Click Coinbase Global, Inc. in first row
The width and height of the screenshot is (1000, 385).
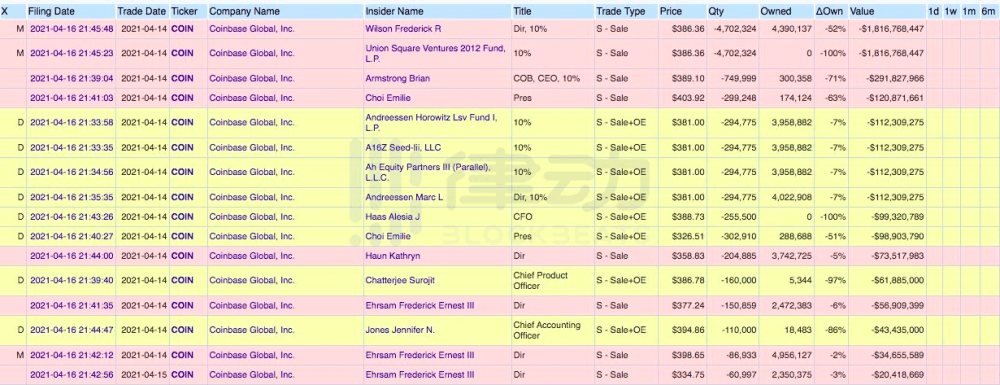click(252, 29)
